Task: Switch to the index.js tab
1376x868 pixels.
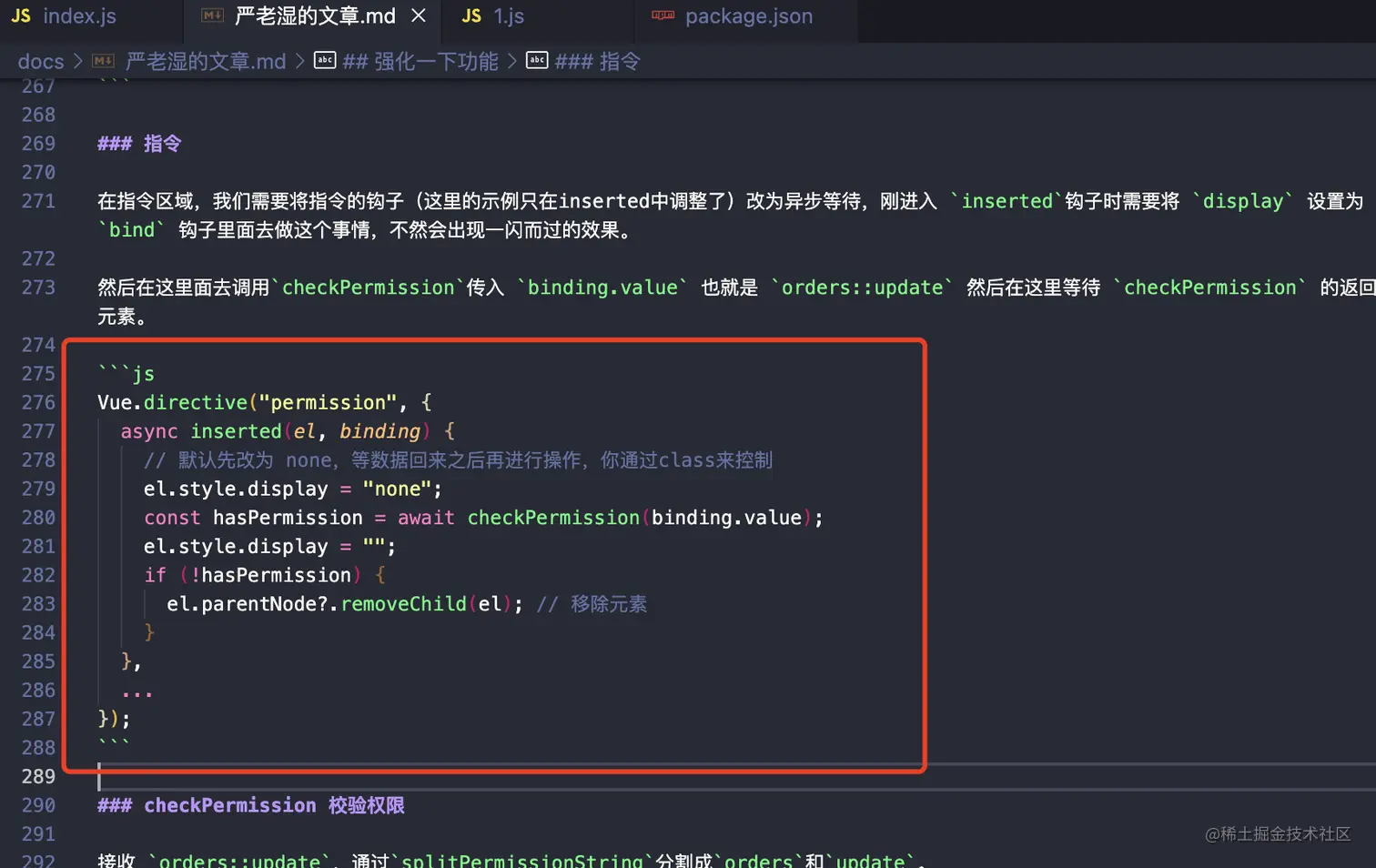Action: (x=79, y=16)
